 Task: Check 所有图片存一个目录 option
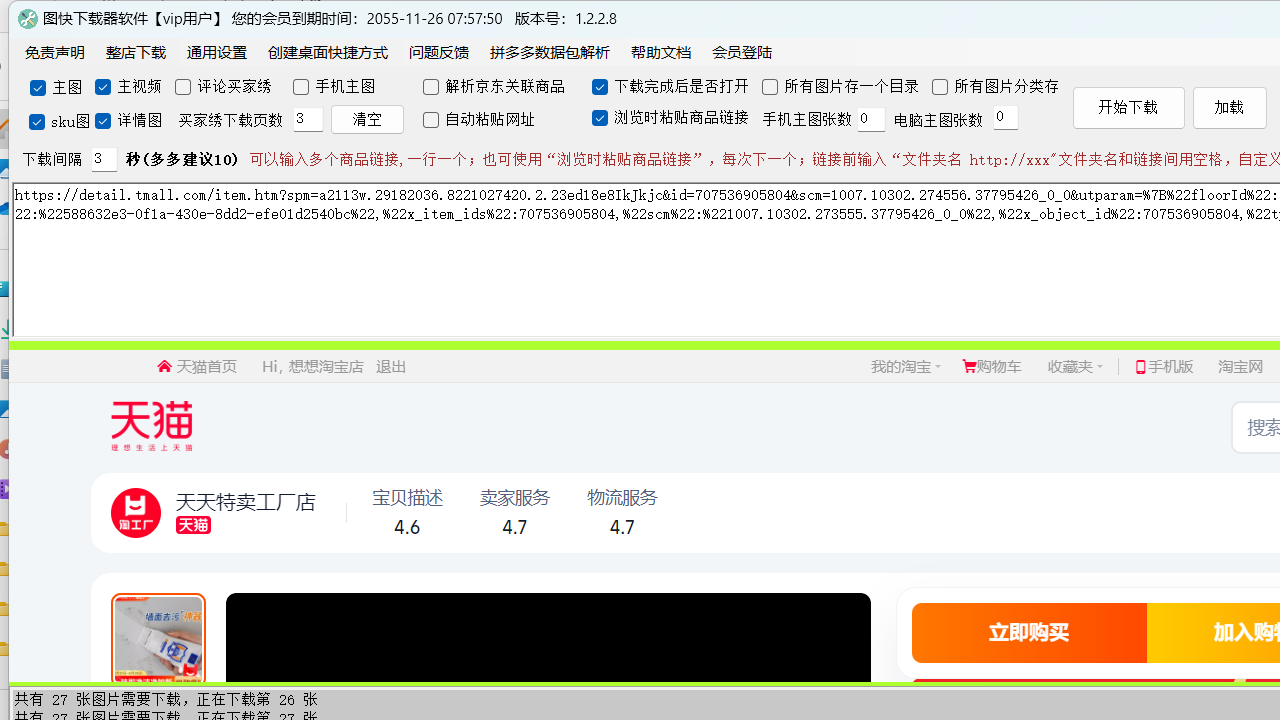pyautogui.click(x=770, y=87)
